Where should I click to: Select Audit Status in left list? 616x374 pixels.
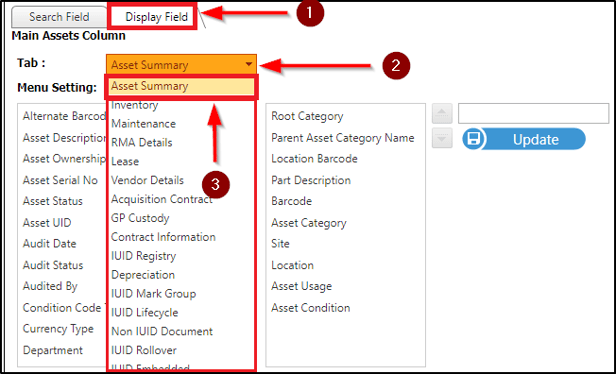pos(53,265)
